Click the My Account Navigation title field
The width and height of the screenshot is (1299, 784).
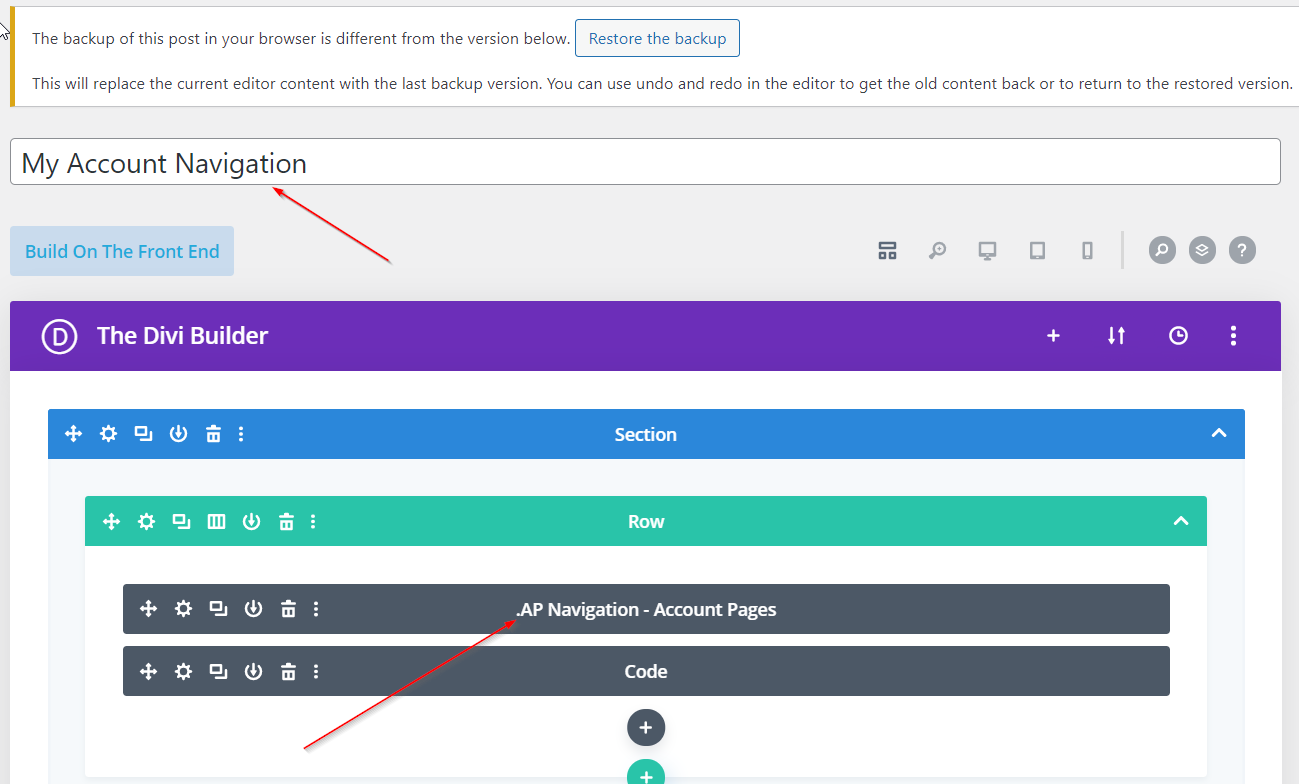click(645, 162)
